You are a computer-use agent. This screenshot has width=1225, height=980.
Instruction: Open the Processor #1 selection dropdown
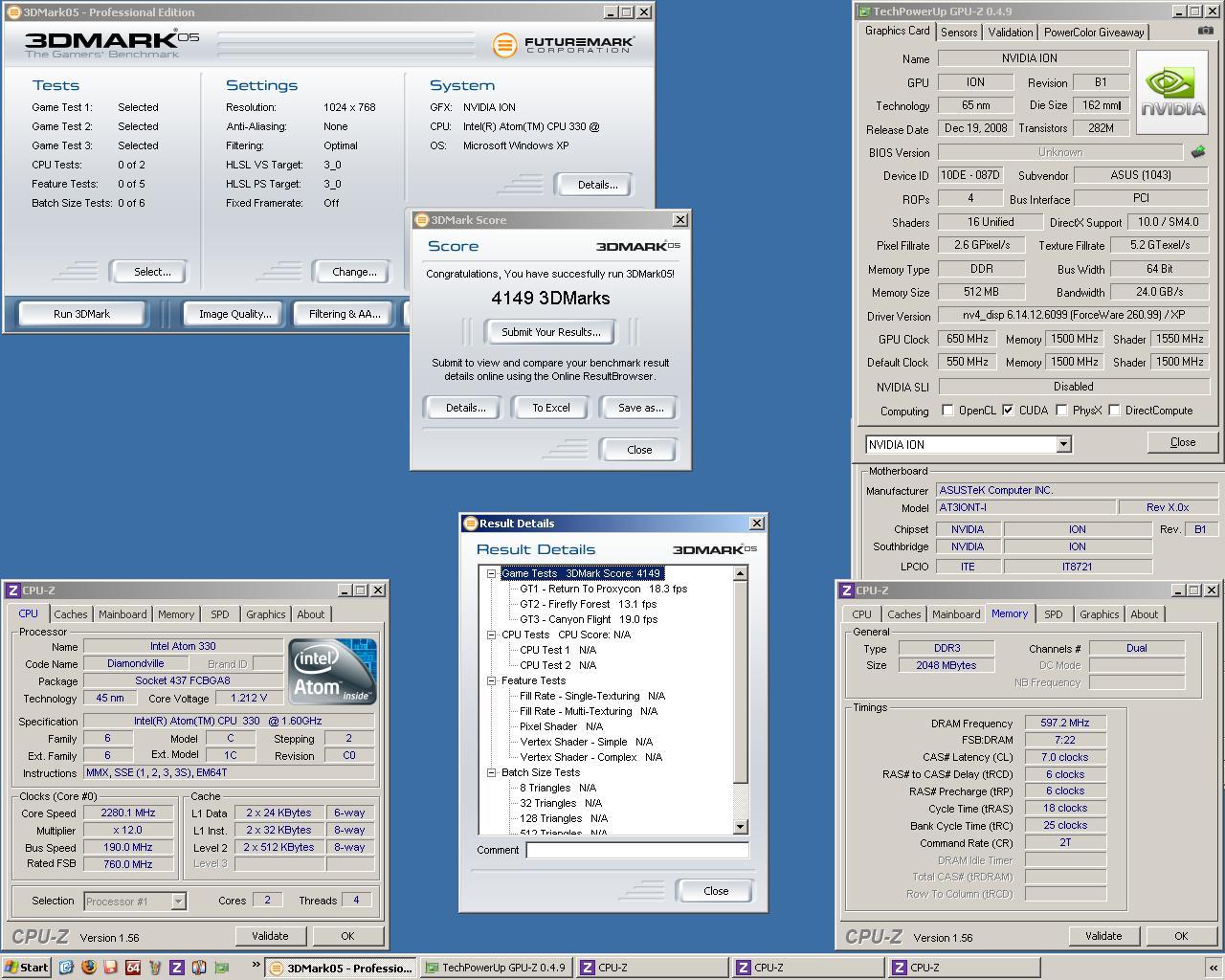click(178, 902)
